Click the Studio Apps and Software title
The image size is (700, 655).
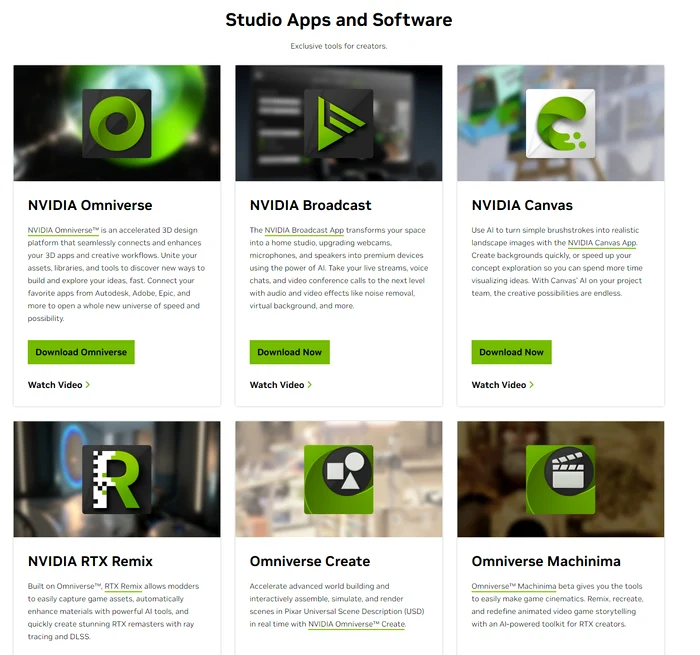pos(339,20)
